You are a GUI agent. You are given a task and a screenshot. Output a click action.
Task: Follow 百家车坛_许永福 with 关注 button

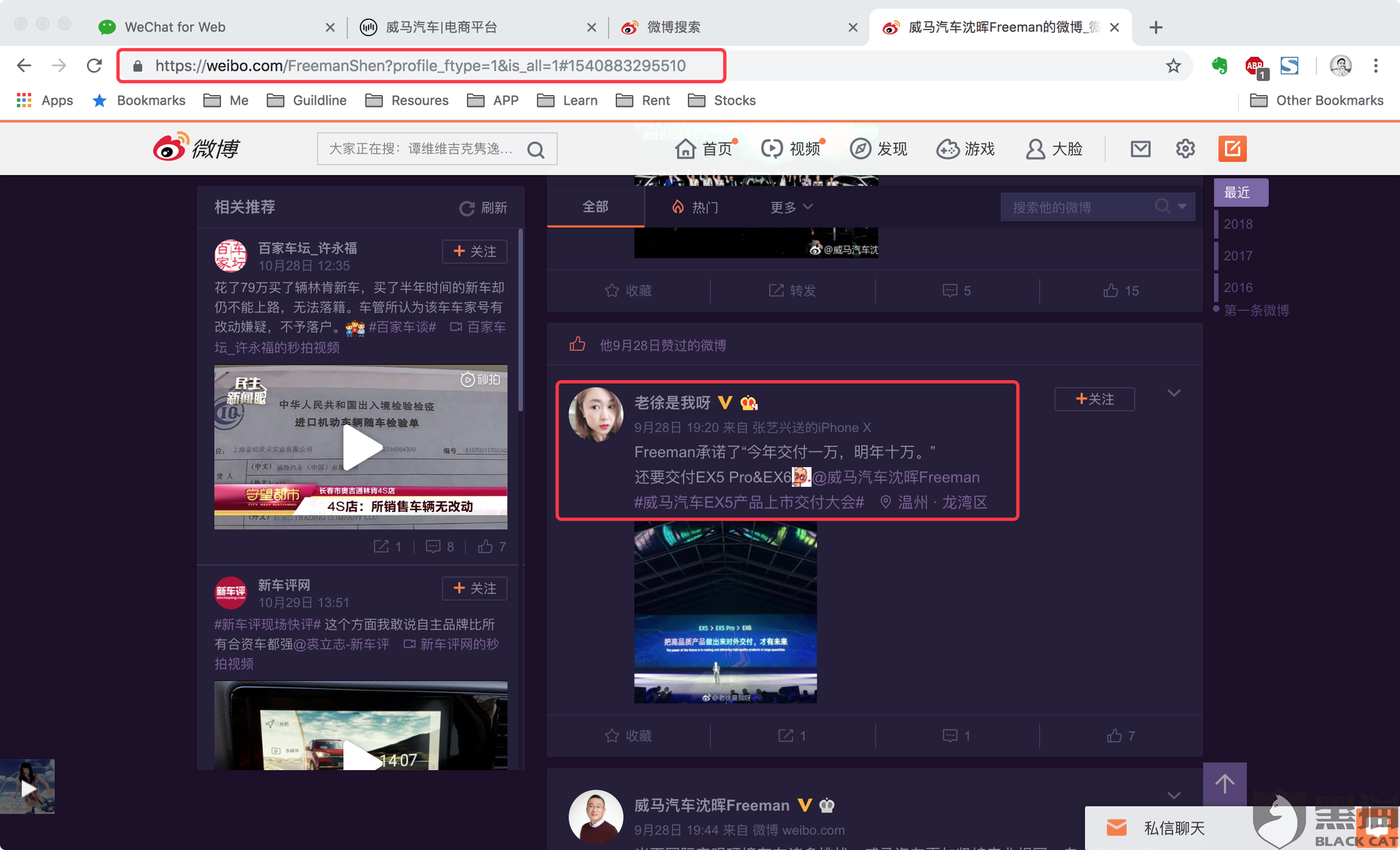(x=474, y=252)
